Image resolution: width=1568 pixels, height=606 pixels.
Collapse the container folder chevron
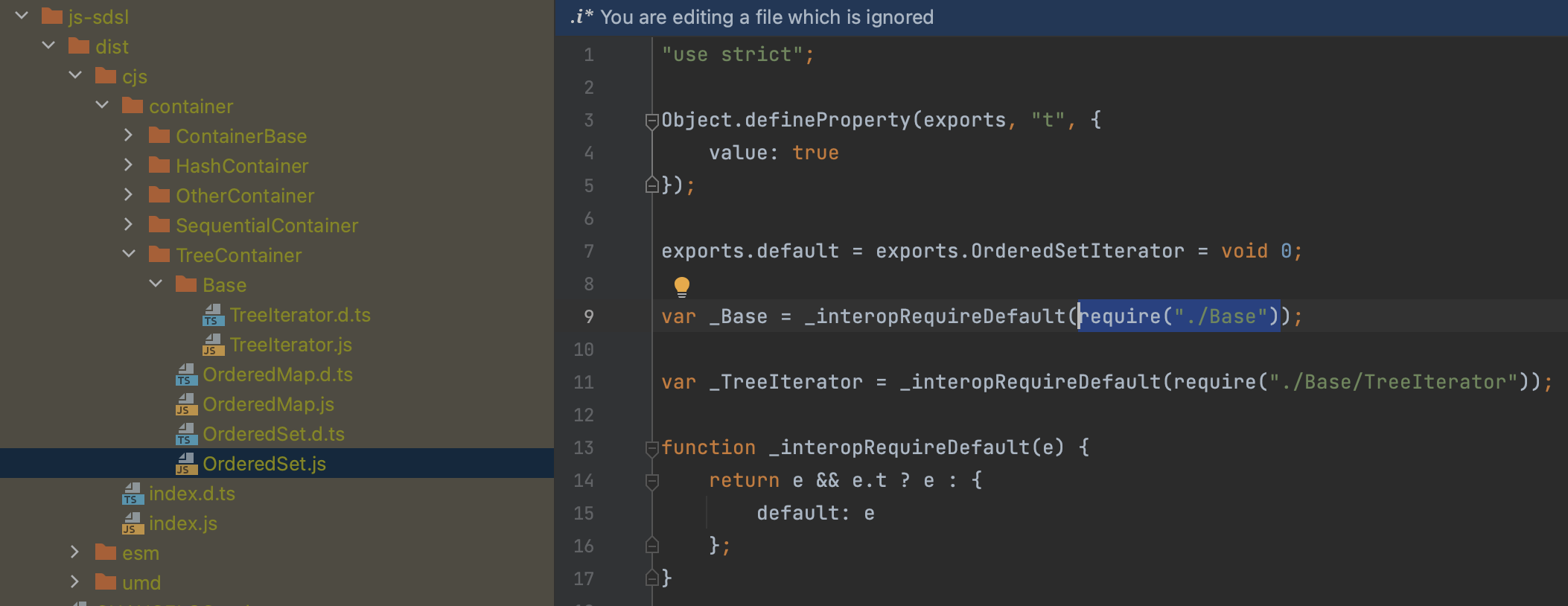pos(102,105)
